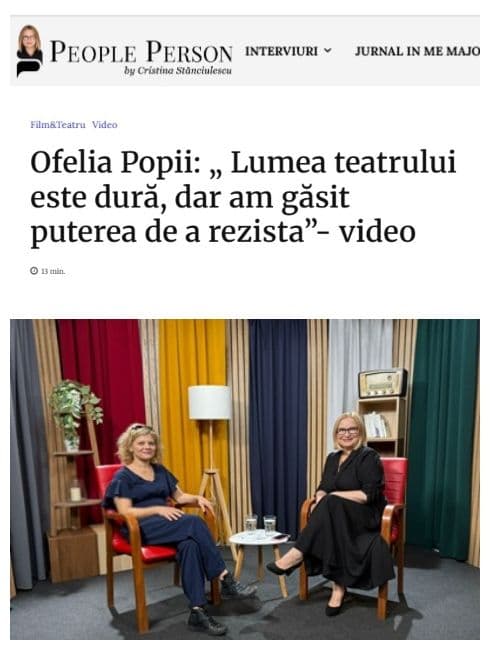Click the '13 min.' reading time label
The height and width of the screenshot is (650, 490).
pyautogui.click(x=53, y=271)
